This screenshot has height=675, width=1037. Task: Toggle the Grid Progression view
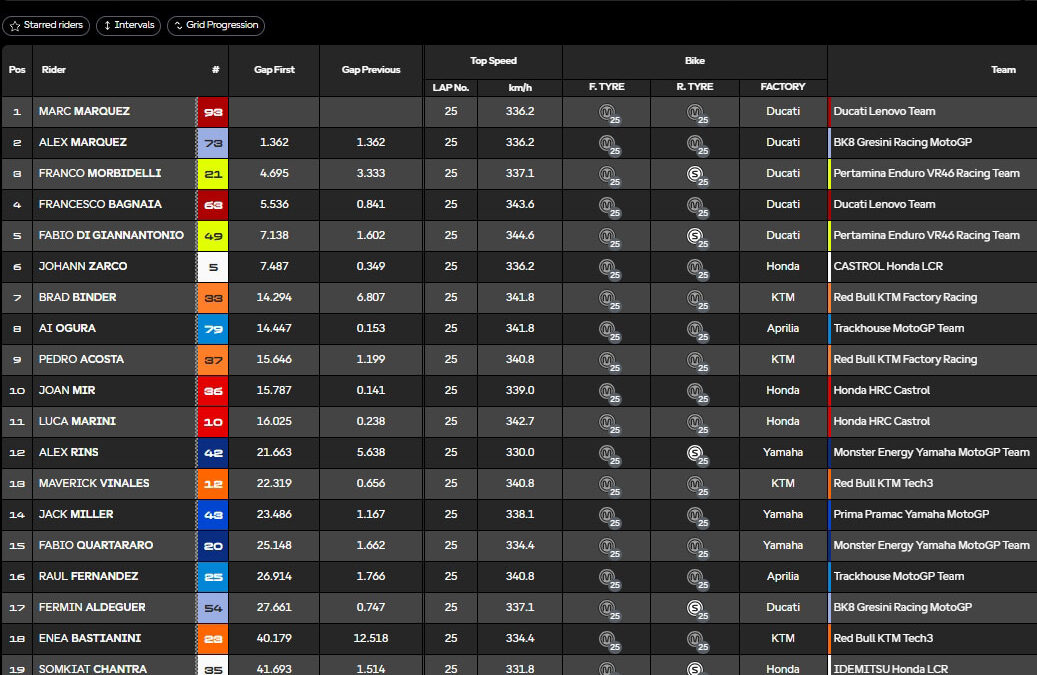tap(216, 26)
